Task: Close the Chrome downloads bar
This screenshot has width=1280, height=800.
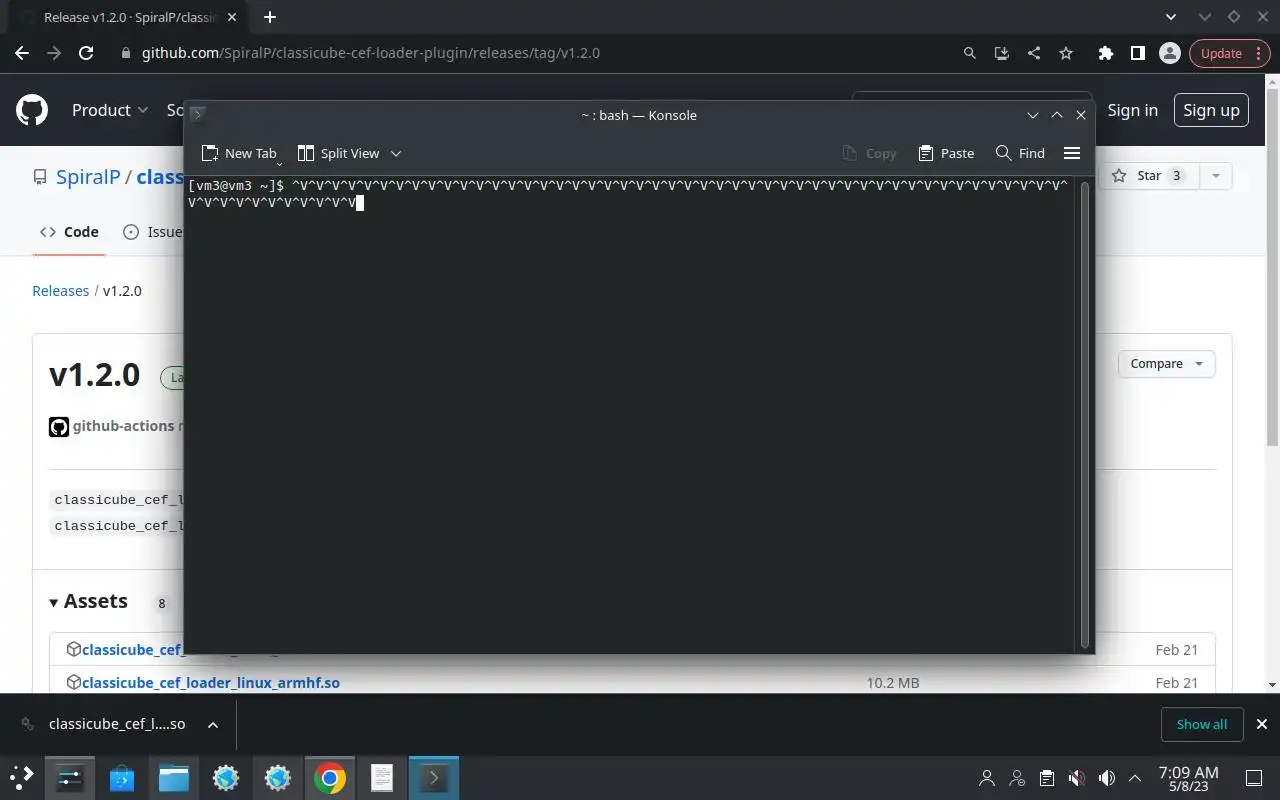Action: [1261, 724]
